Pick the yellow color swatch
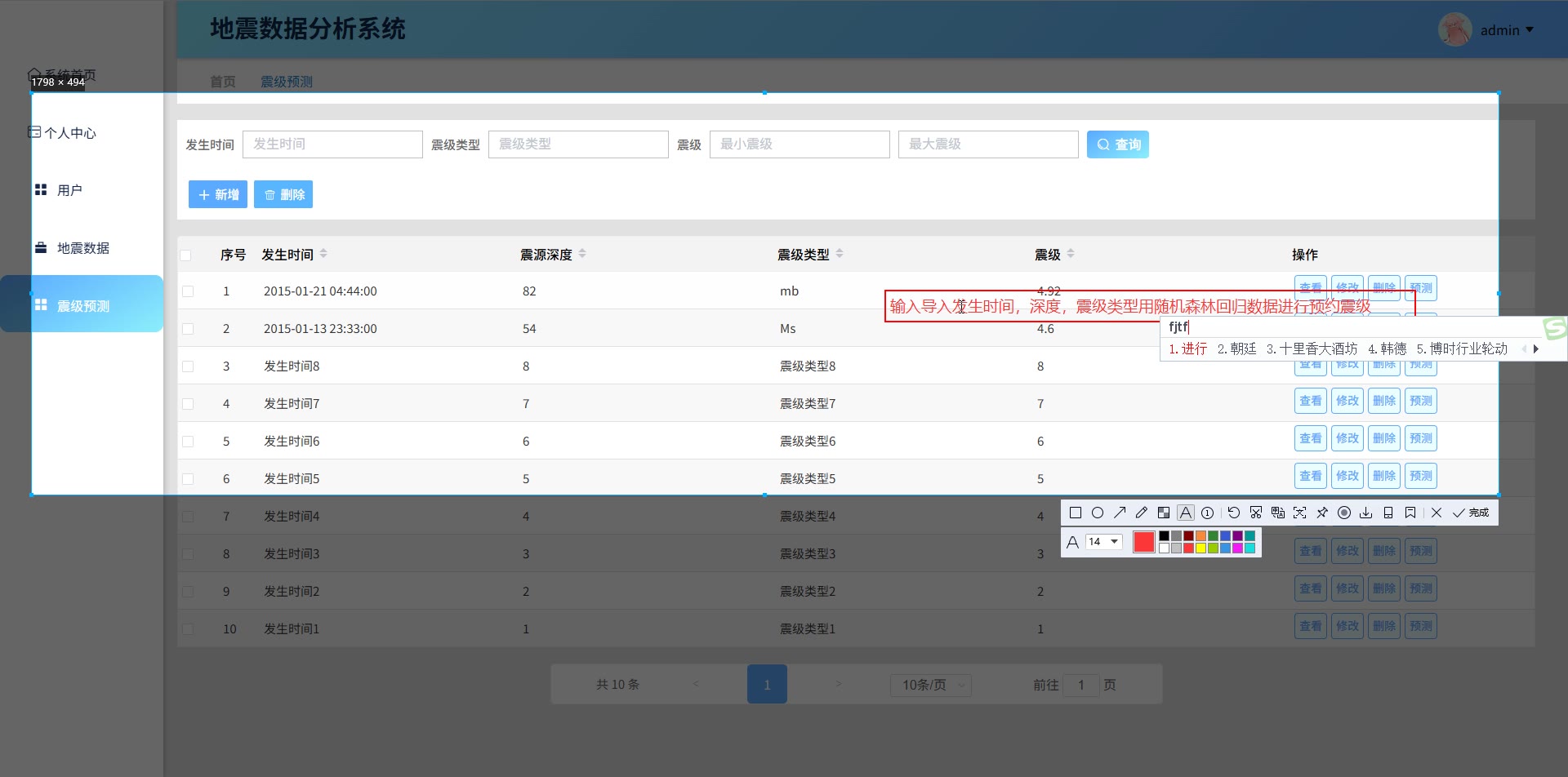The height and width of the screenshot is (777, 1568). coord(1200,548)
